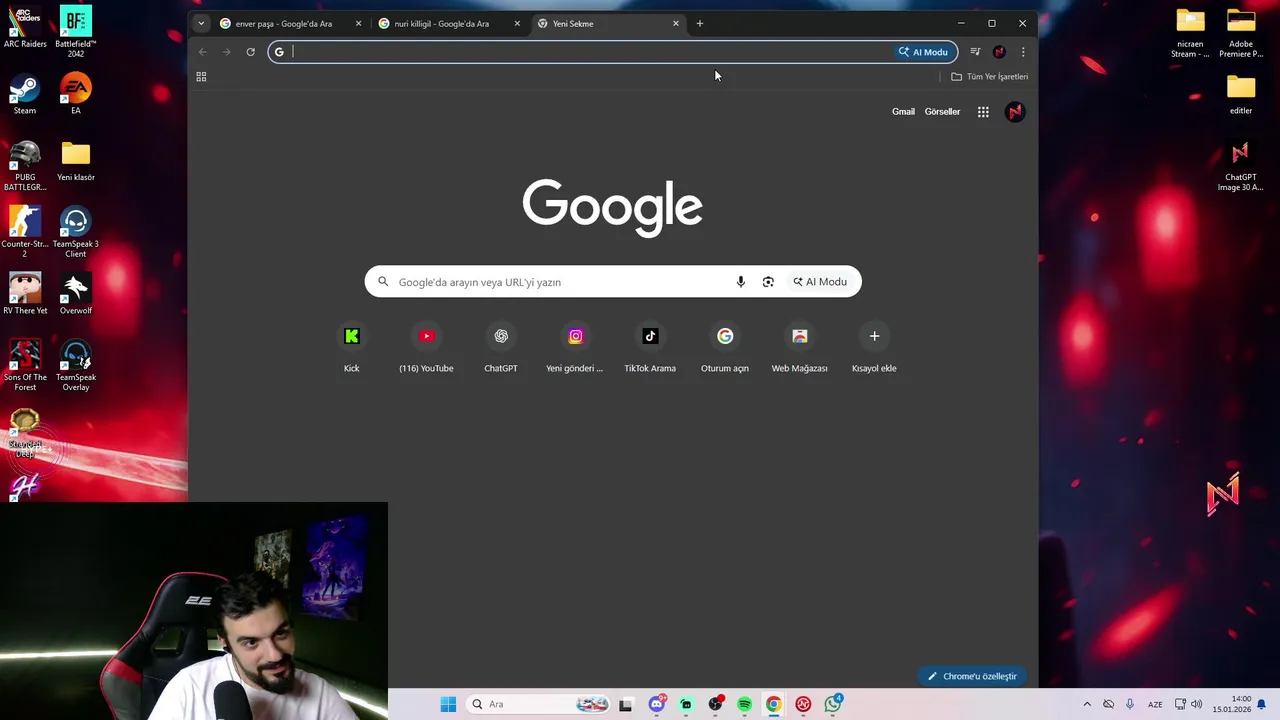Open the Chrome three-dot menu
This screenshot has width=1280, height=720.
pyautogui.click(x=1023, y=52)
